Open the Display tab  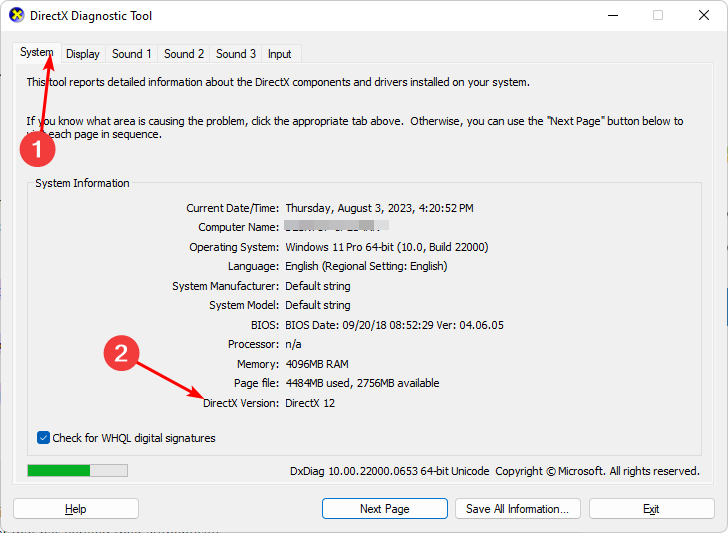pyautogui.click(x=83, y=54)
